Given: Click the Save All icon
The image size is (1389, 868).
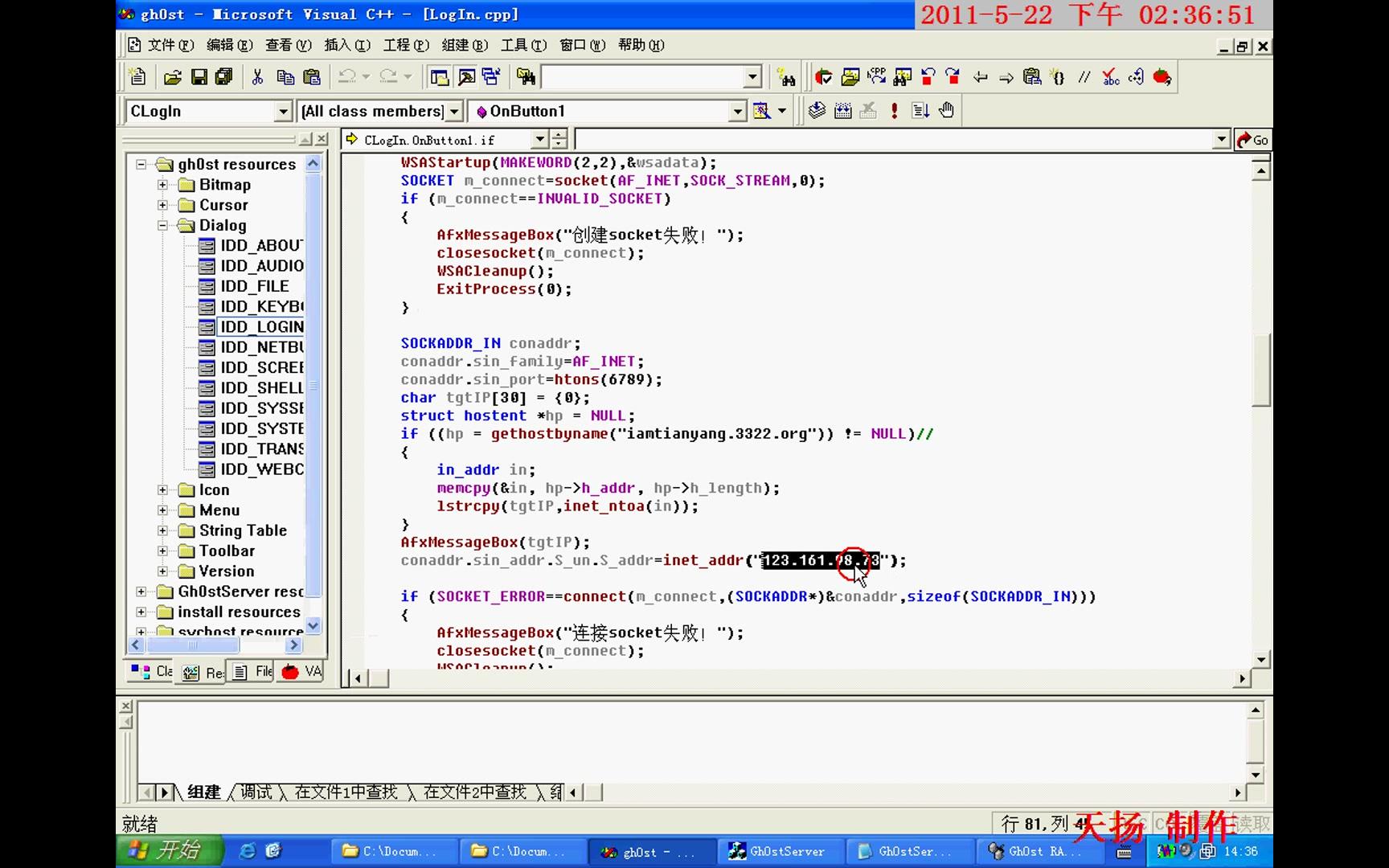Looking at the screenshot, I should click(x=224, y=77).
